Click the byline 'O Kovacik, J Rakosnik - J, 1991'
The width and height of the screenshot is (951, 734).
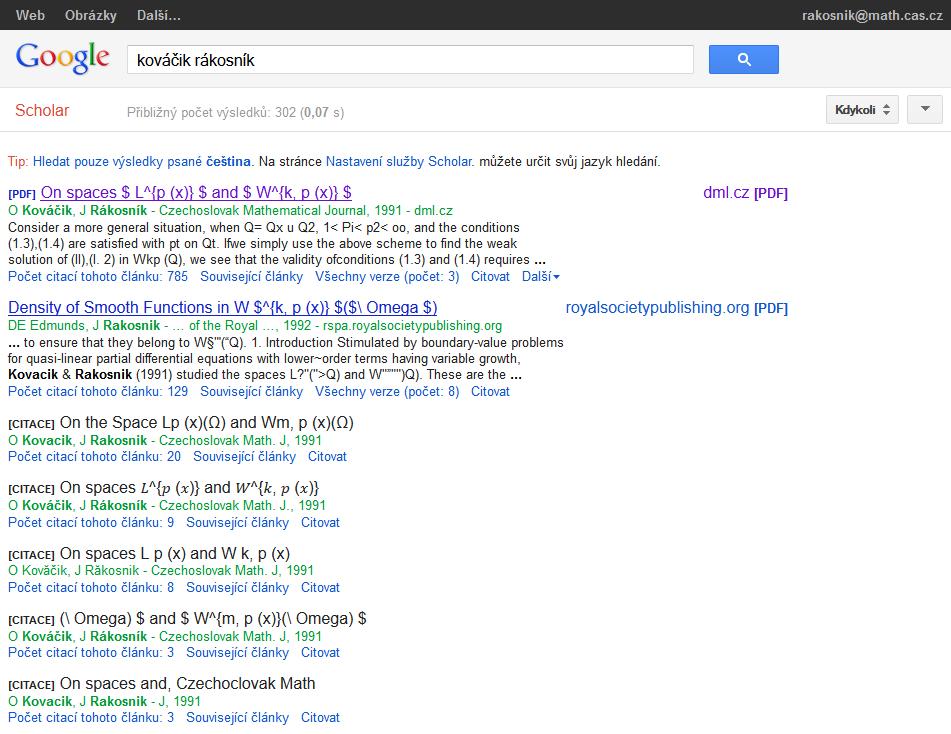tap(104, 701)
